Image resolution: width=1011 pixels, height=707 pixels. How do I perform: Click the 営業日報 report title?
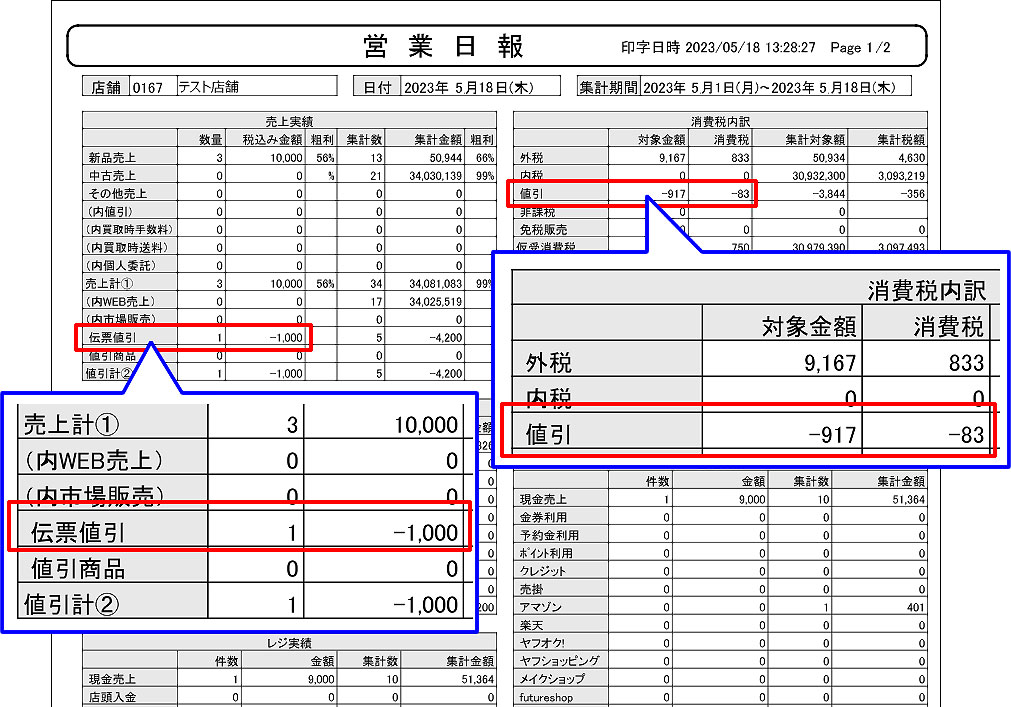tap(444, 46)
